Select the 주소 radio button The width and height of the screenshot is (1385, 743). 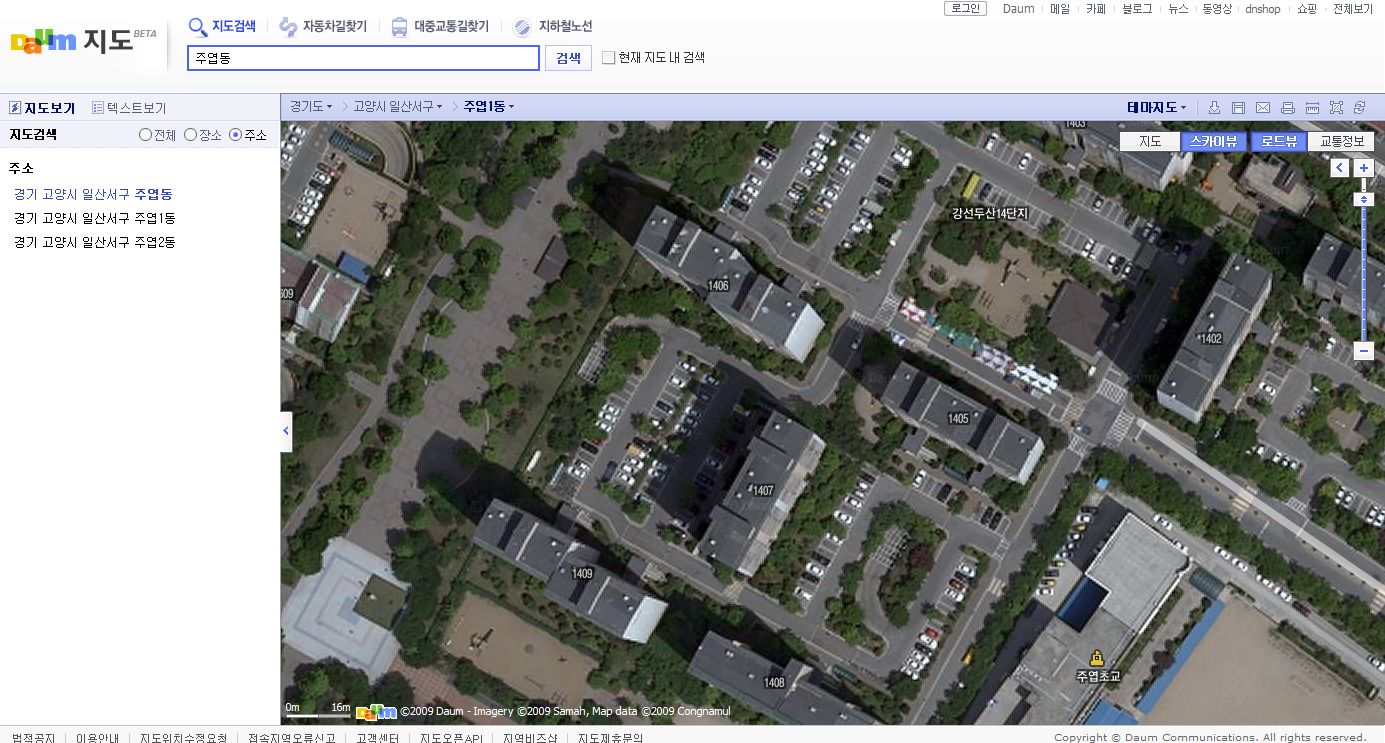click(x=235, y=135)
